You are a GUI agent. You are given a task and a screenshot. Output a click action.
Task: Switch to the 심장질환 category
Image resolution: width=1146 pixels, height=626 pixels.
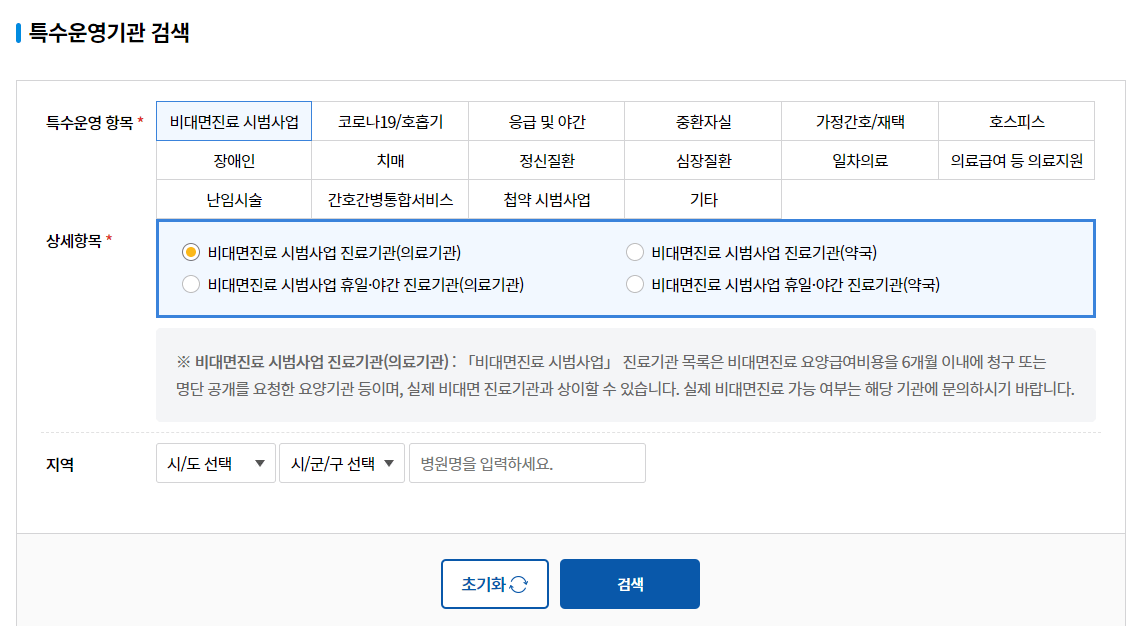click(x=702, y=159)
